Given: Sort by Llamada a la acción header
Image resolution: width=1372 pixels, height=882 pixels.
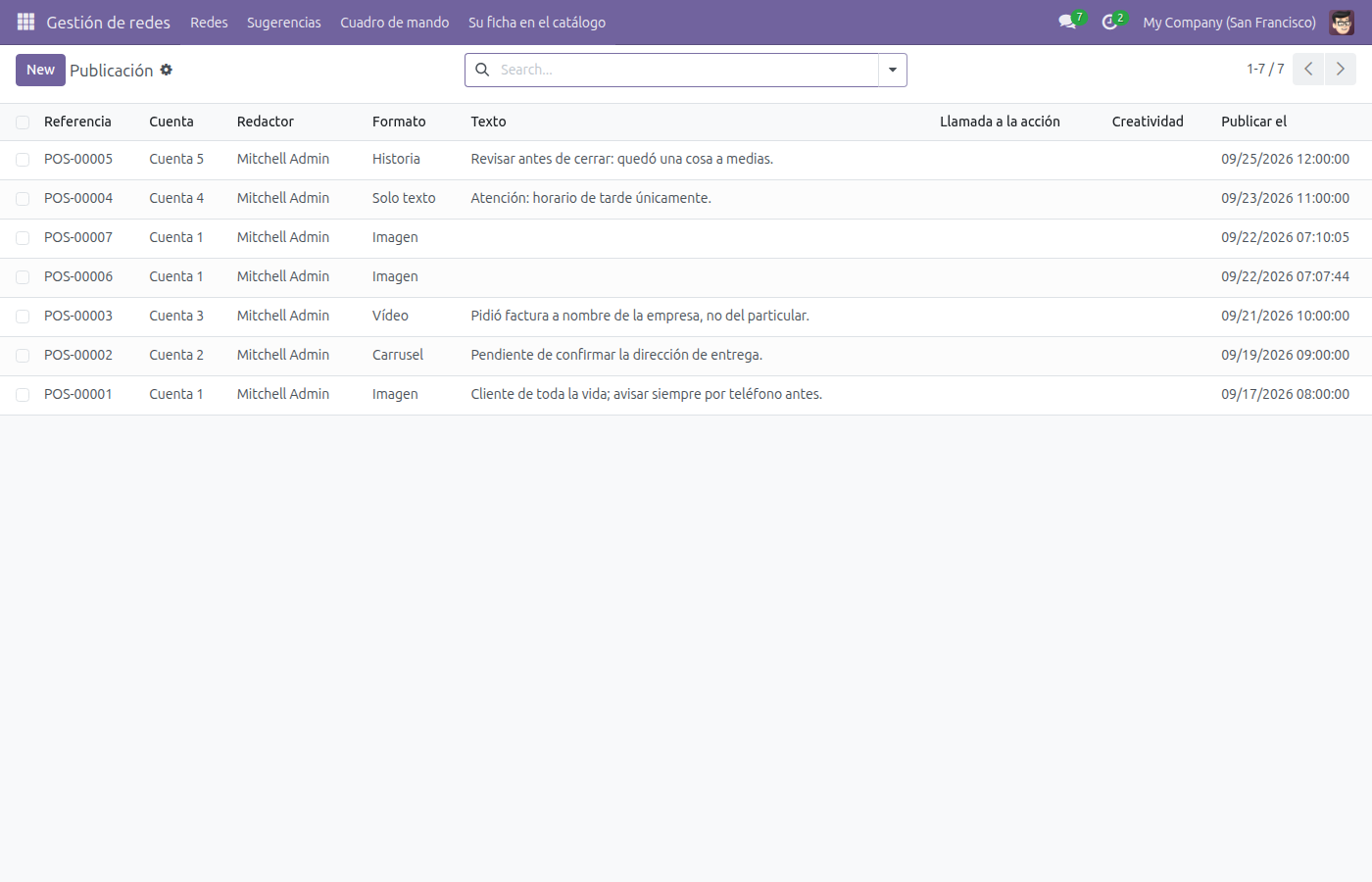Looking at the screenshot, I should (x=1000, y=122).
